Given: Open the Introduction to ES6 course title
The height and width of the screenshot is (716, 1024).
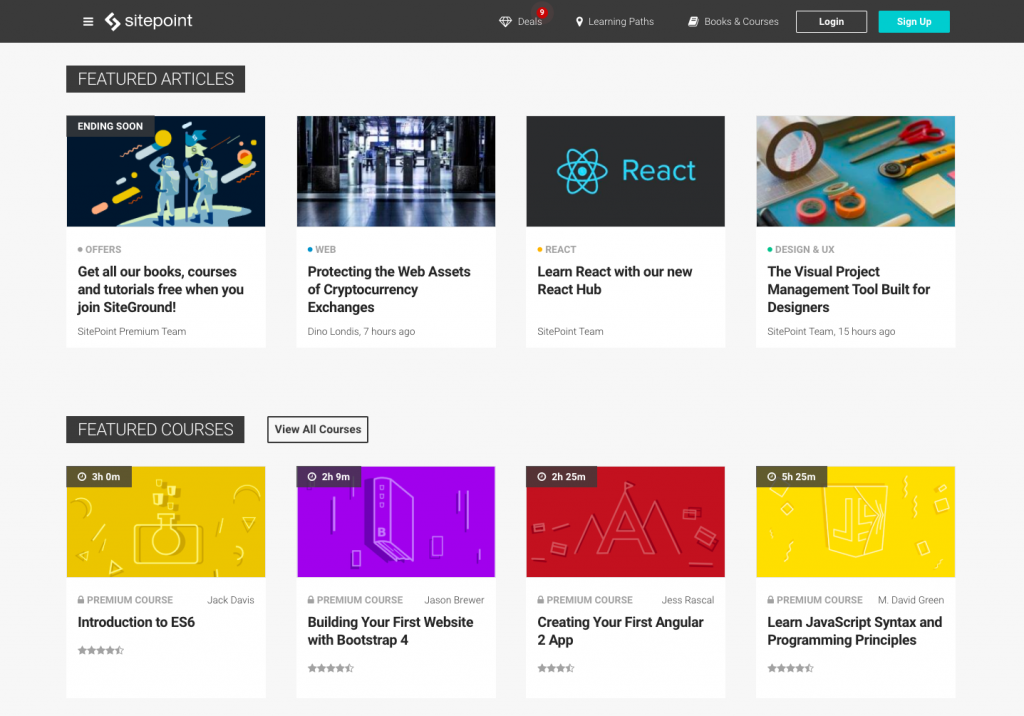Looking at the screenshot, I should pos(136,622).
